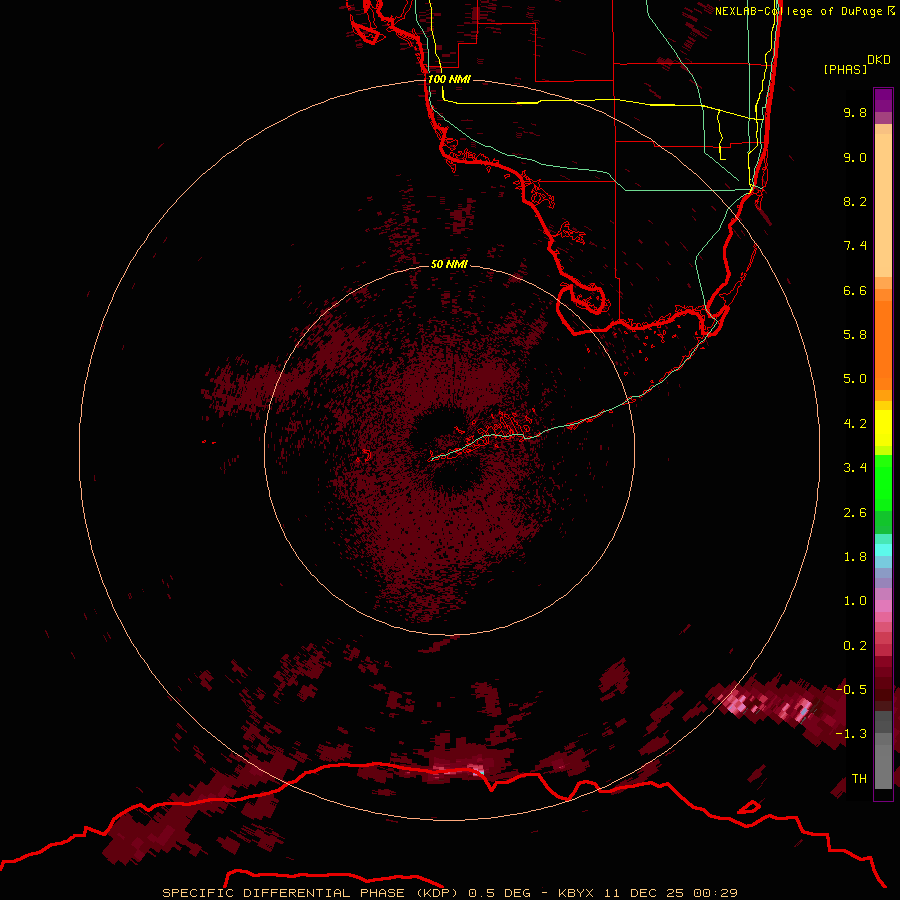Pick the bright yellow color bar segment
Image resolution: width=900 pixels, height=900 pixels.
(883, 428)
